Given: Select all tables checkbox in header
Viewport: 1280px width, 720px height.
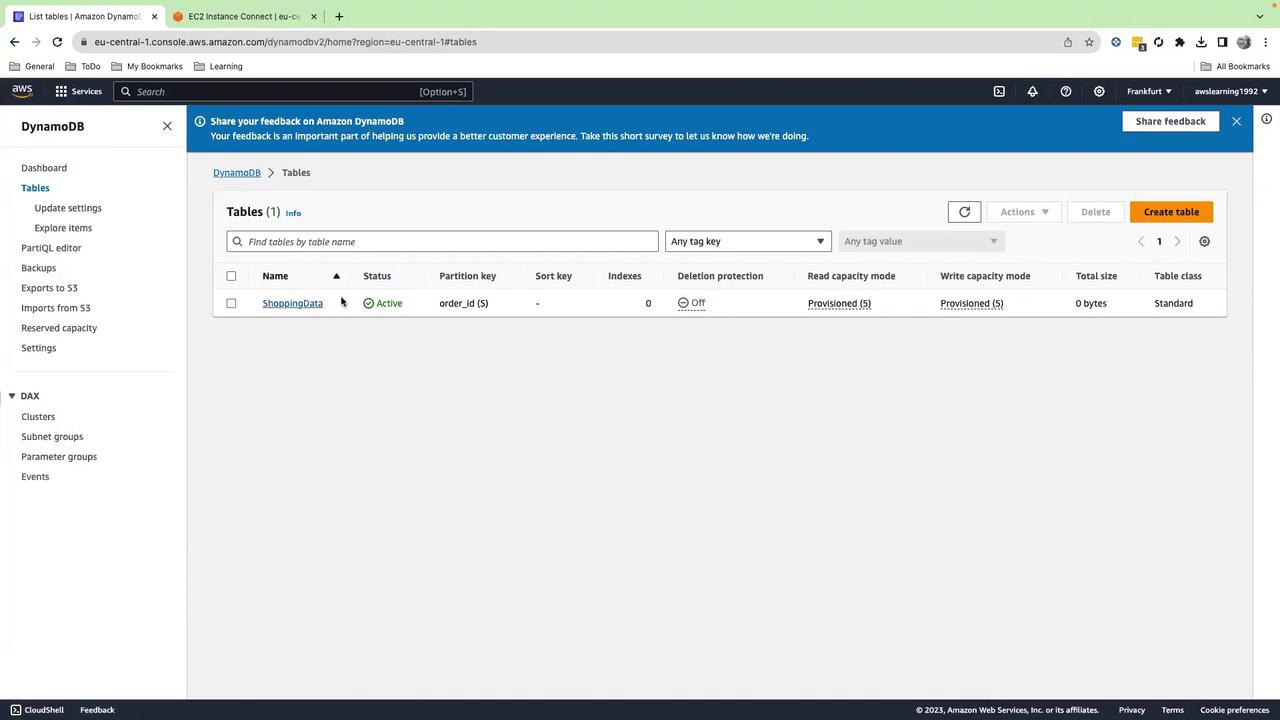Looking at the screenshot, I should point(231,276).
